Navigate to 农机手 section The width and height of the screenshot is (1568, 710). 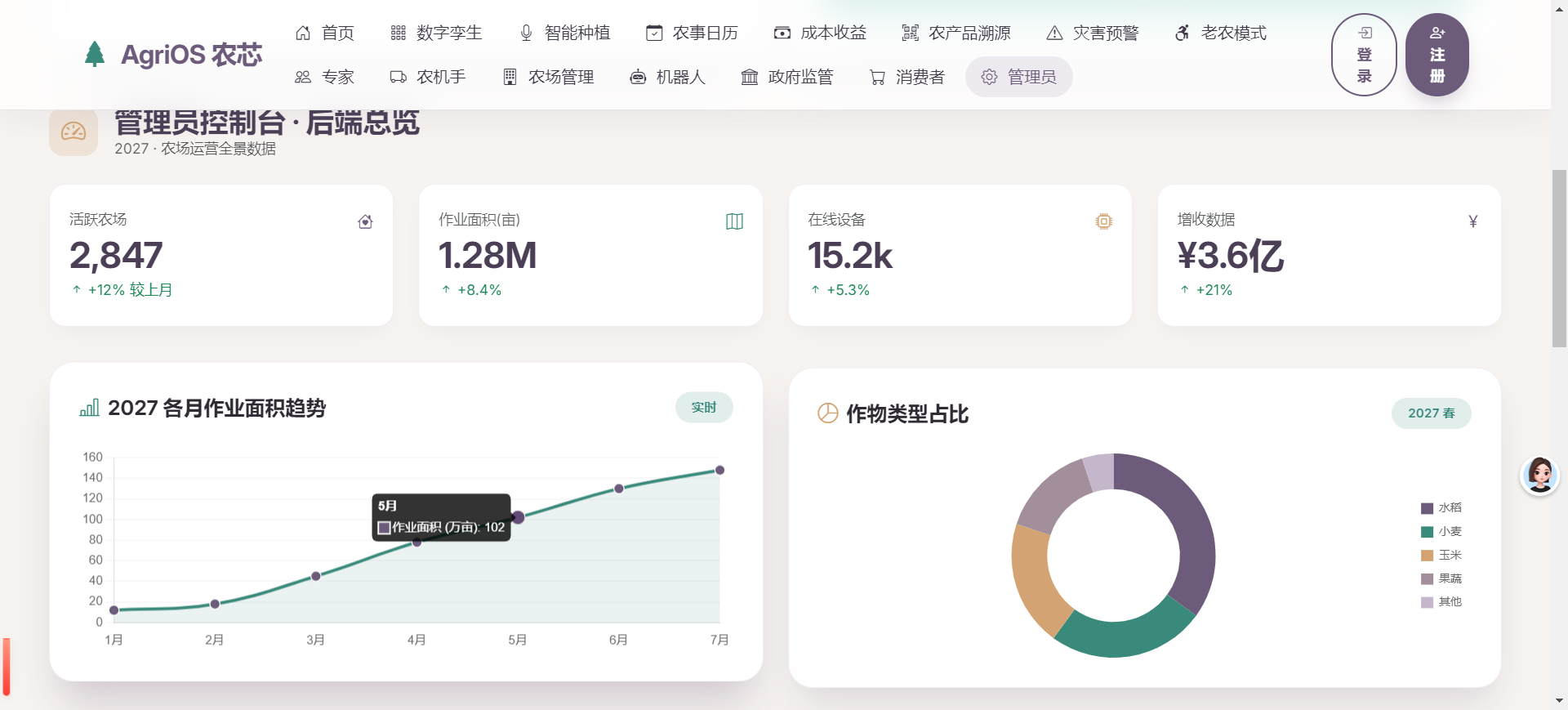(428, 77)
